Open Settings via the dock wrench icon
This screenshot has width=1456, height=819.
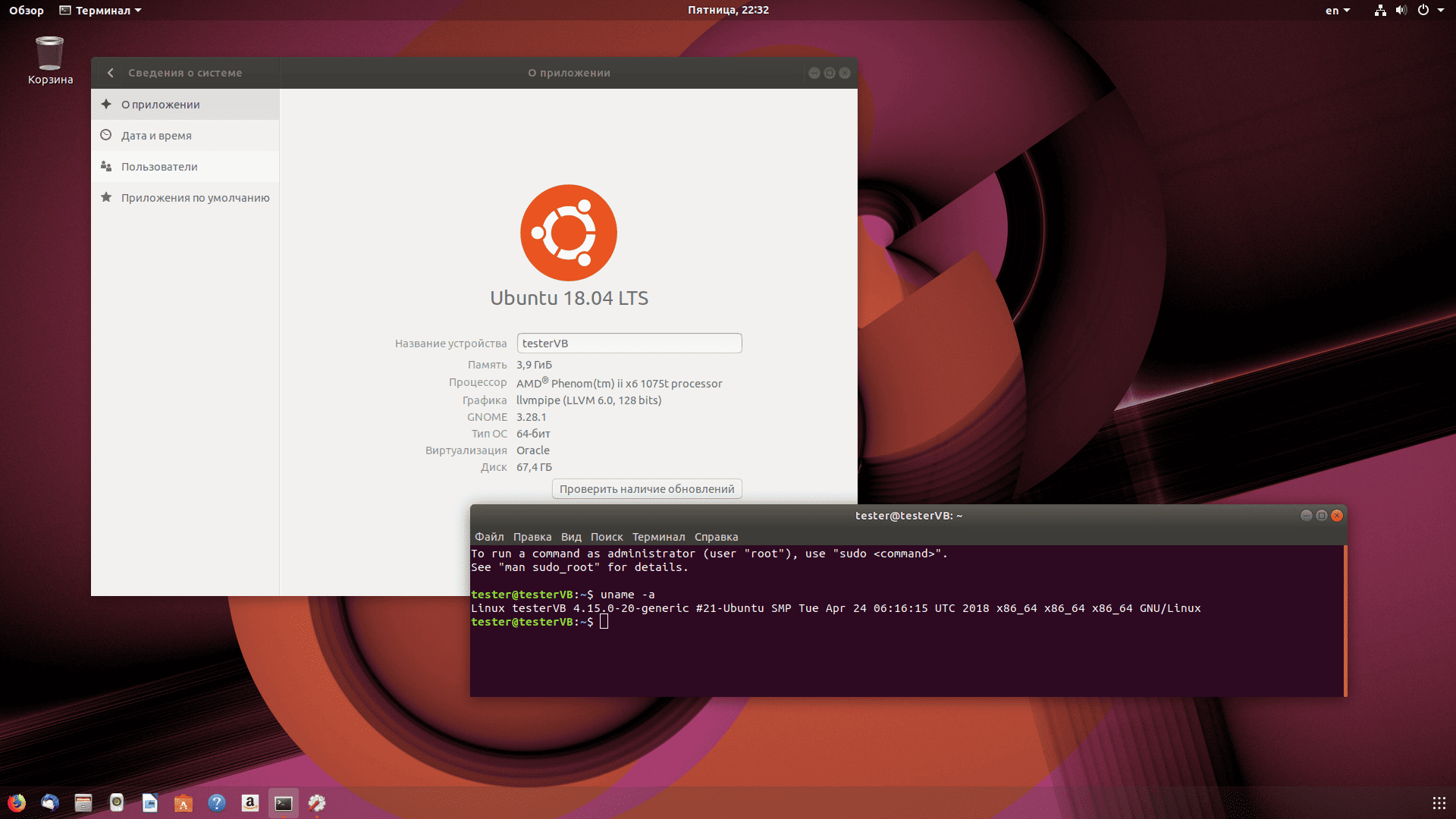[x=317, y=803]
